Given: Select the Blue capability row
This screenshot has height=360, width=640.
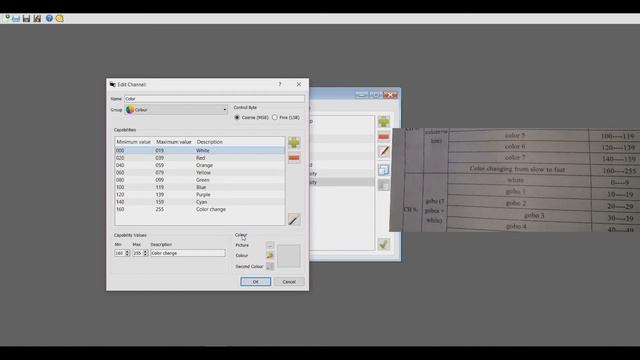Looking at the screenshot, I should click(200, 187).
